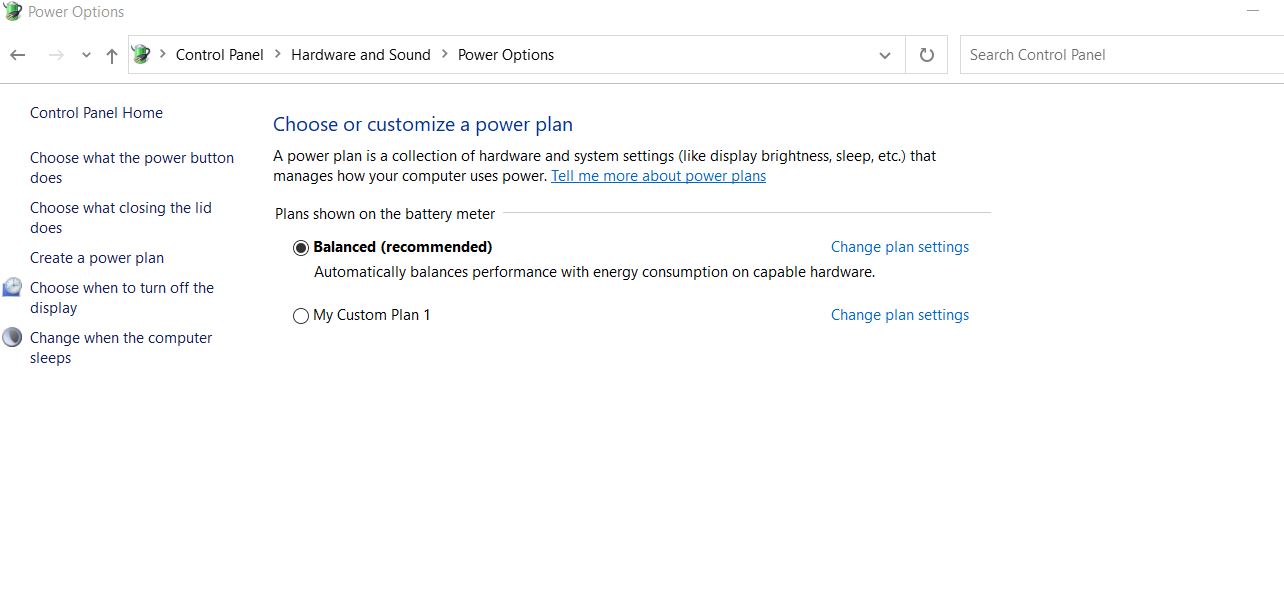Open the Tell me more about power plans link
1284x597 pixels.
[658, 176]
